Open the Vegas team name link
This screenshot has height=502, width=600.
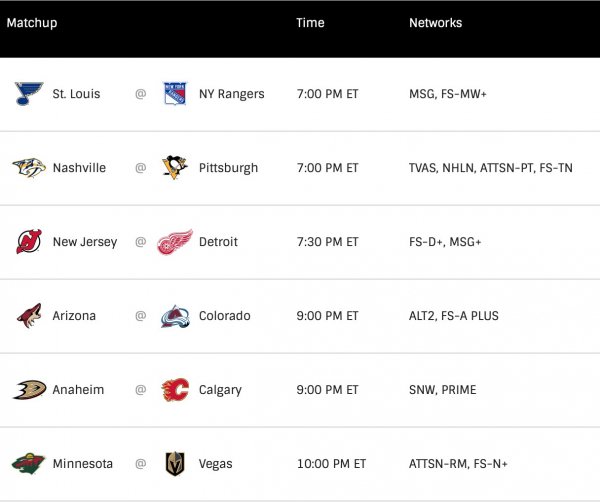click(216, 464)
